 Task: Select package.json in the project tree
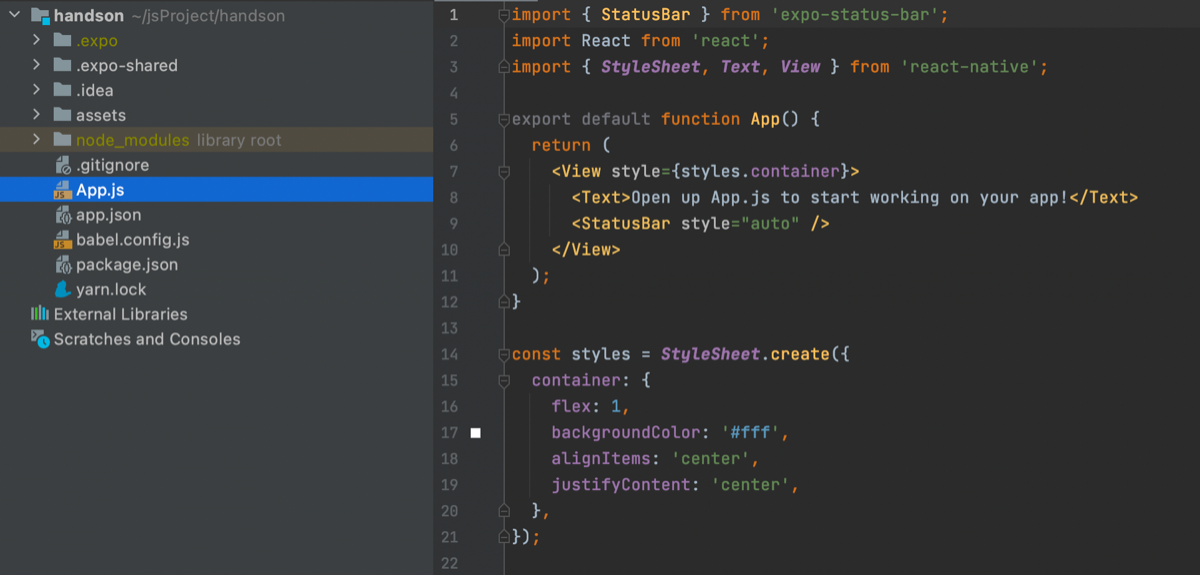point(127,265)
